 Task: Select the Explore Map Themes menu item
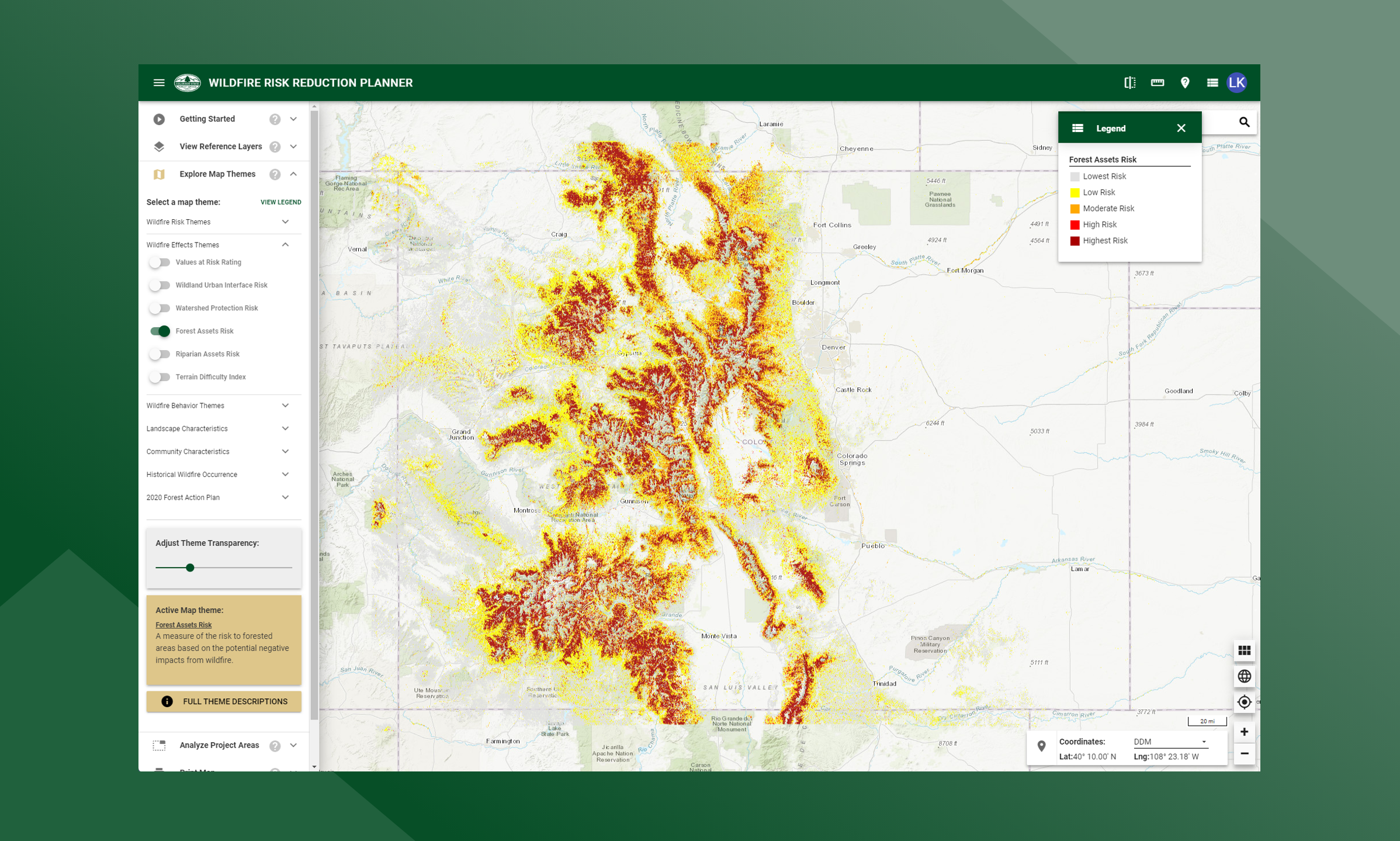coord(217,174)
